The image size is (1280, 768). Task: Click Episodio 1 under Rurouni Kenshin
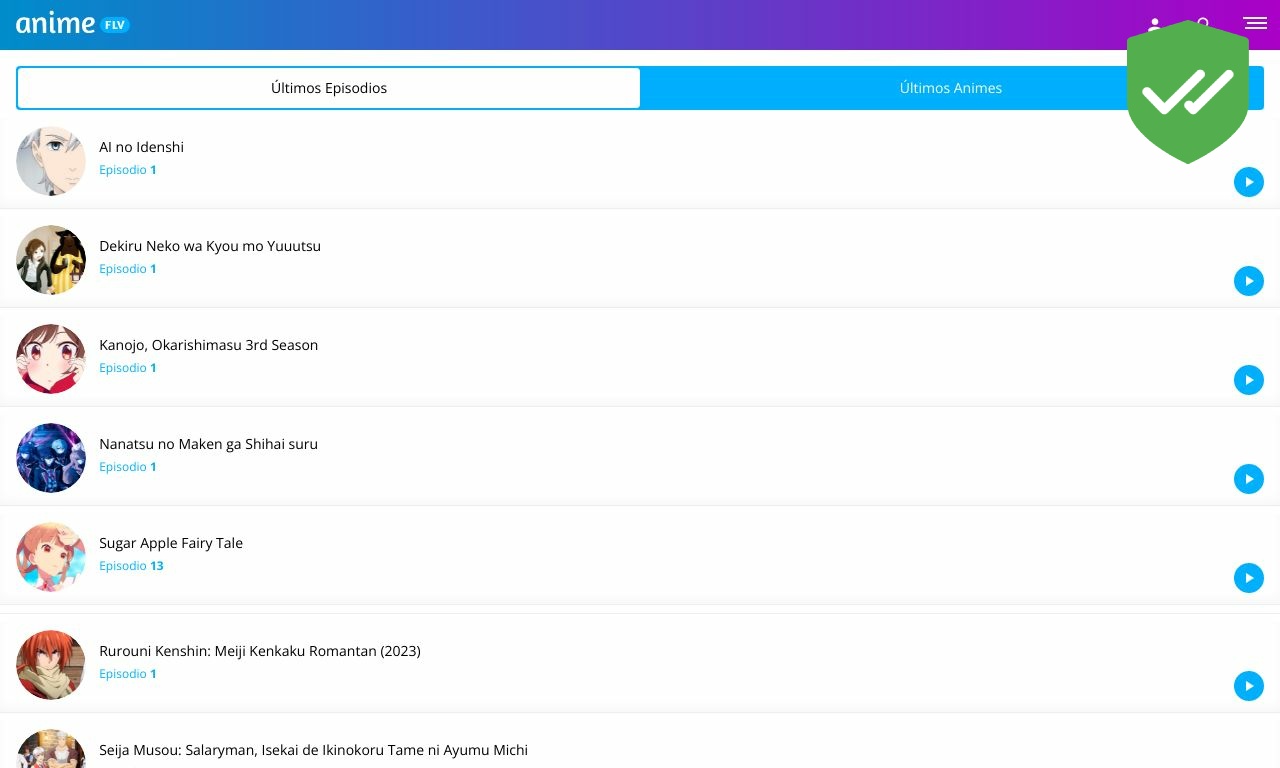pos(128,674)
